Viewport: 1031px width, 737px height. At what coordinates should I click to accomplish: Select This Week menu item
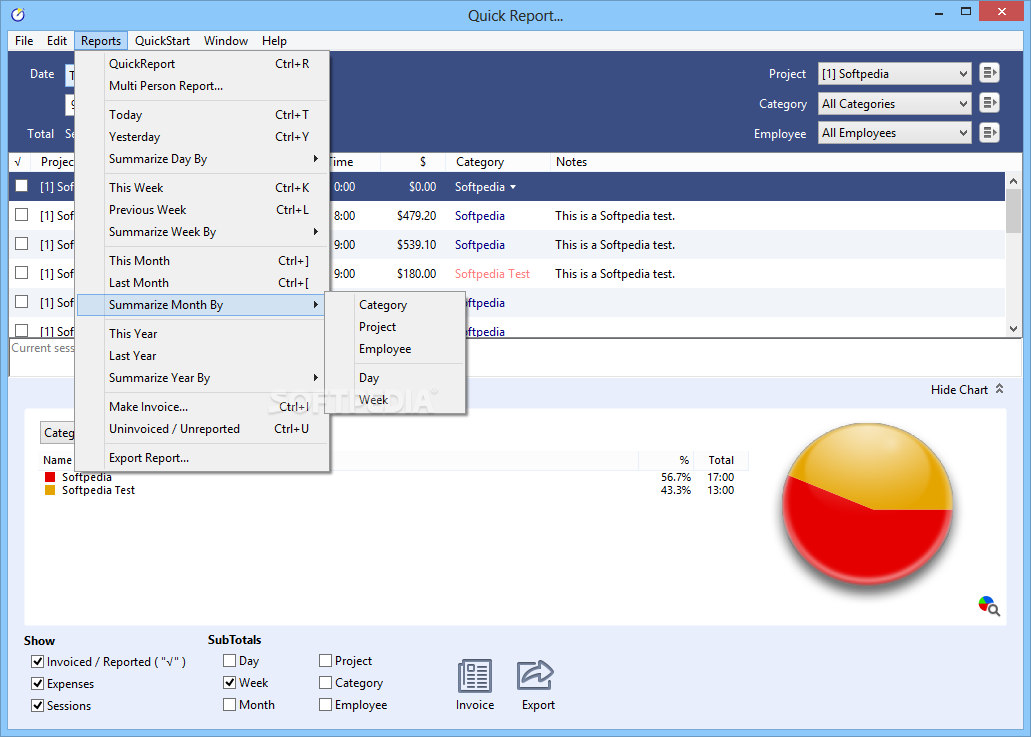click(x=203, y=188)
